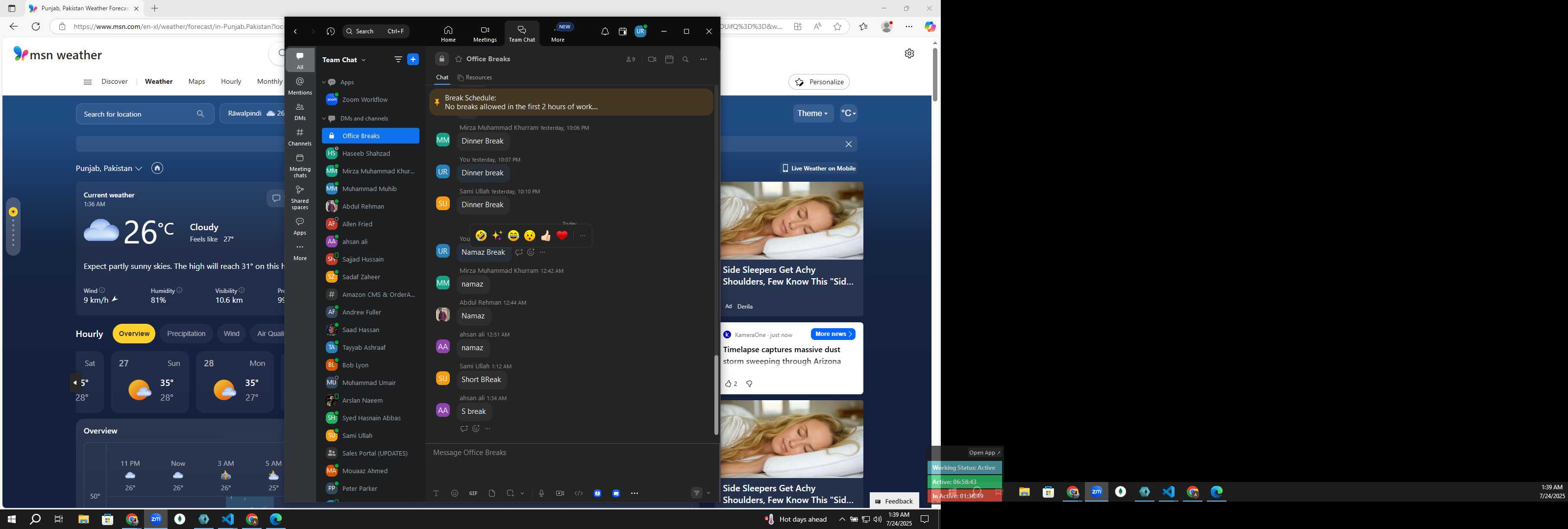Image resolution: width=1568 pixels, height=529 pixels.
Task: Collapse the Apps group in chat list
Action: point(324,82)
